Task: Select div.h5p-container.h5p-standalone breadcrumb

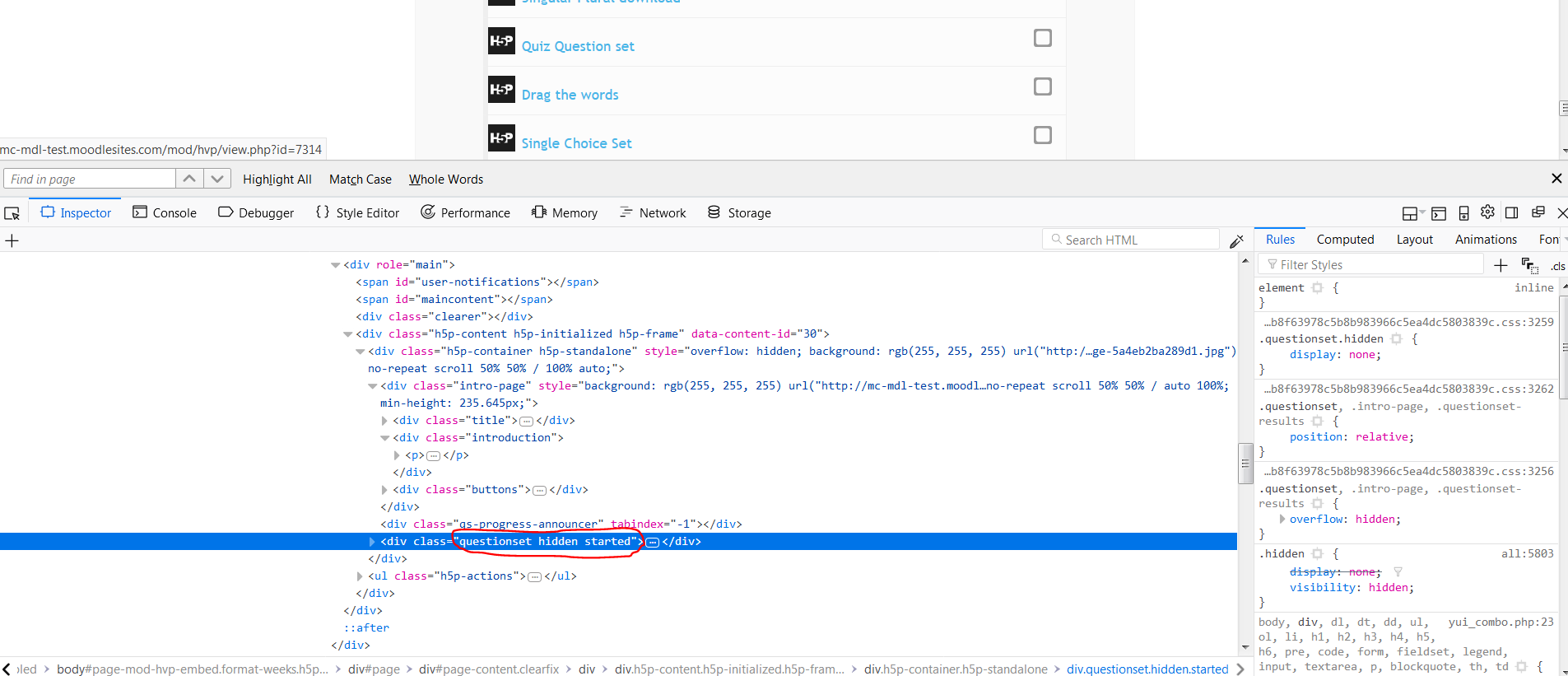Action: [x=956, y=669]
